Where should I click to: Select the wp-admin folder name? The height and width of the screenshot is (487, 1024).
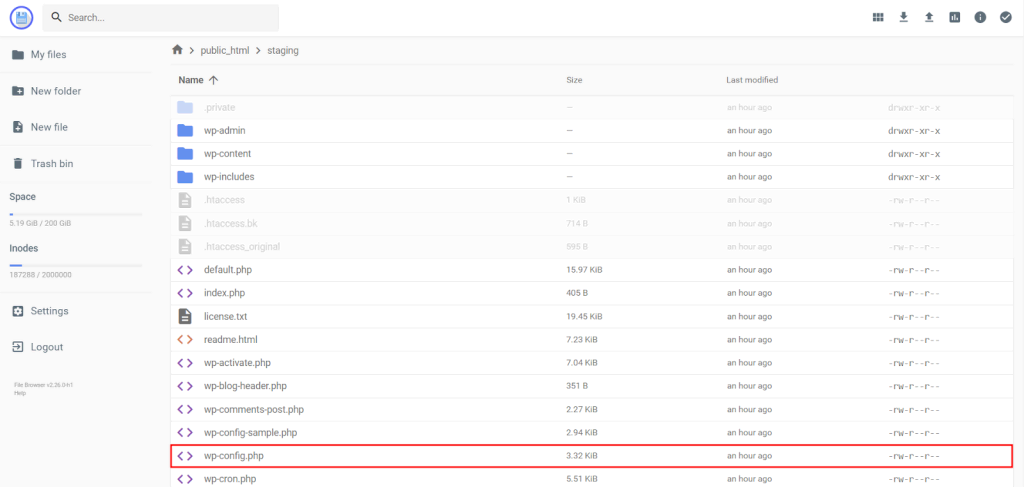[225, 131]
